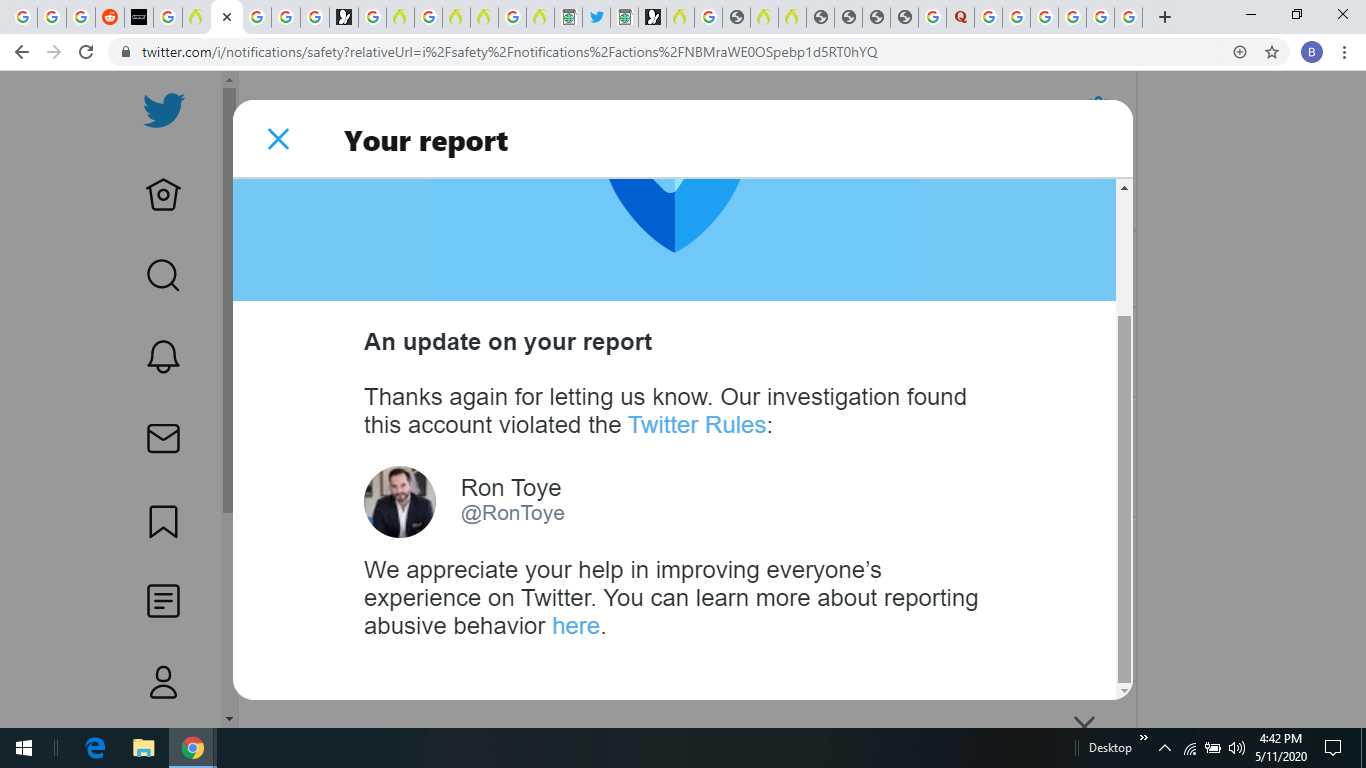Open the taskbar clock and date
1366x768 pixels.
tap(1280, 748)
